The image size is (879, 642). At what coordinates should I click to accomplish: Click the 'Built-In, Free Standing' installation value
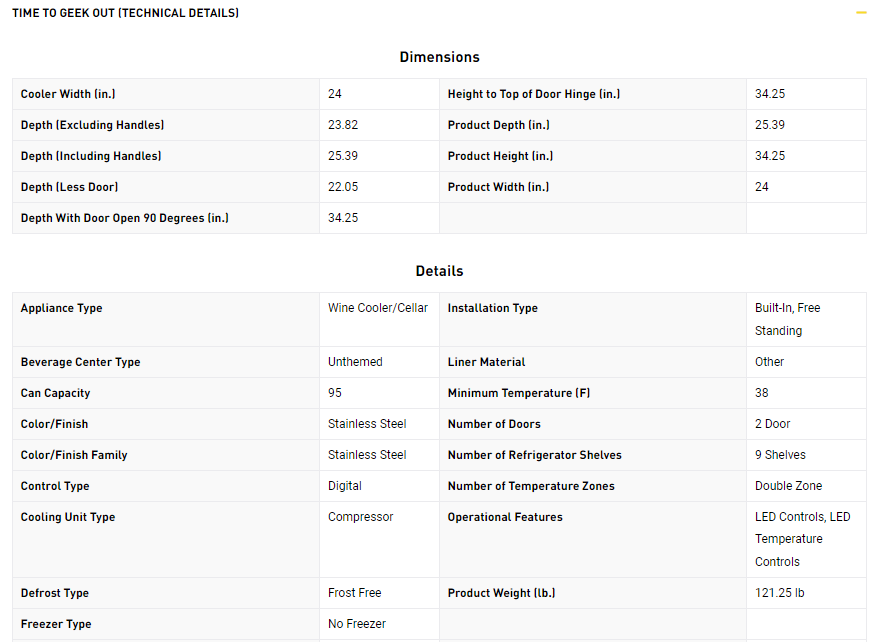click(x=787, y=319)
